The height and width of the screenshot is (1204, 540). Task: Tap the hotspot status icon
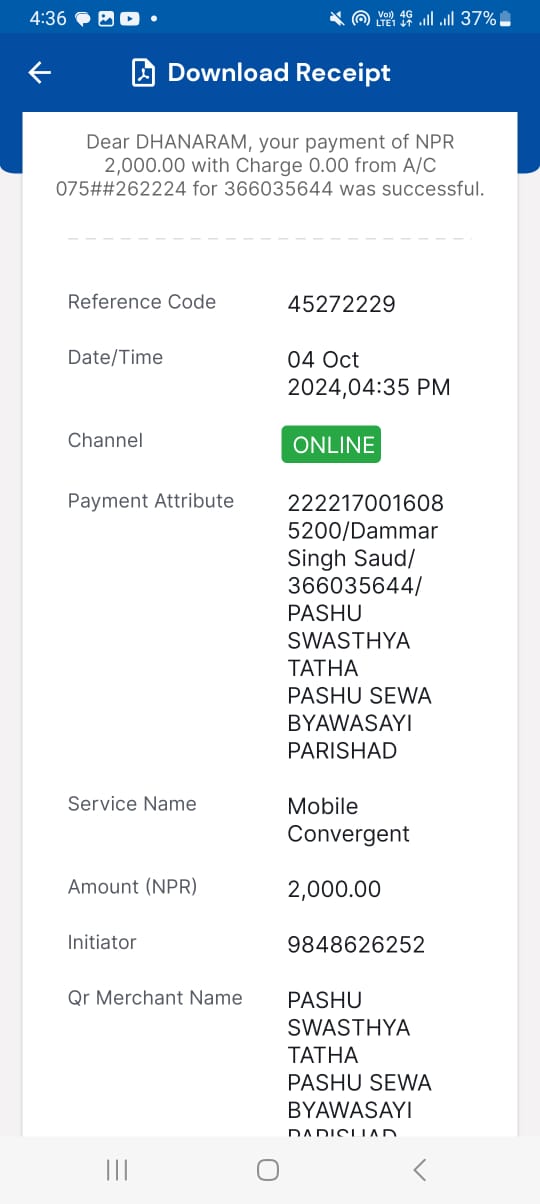361,18
